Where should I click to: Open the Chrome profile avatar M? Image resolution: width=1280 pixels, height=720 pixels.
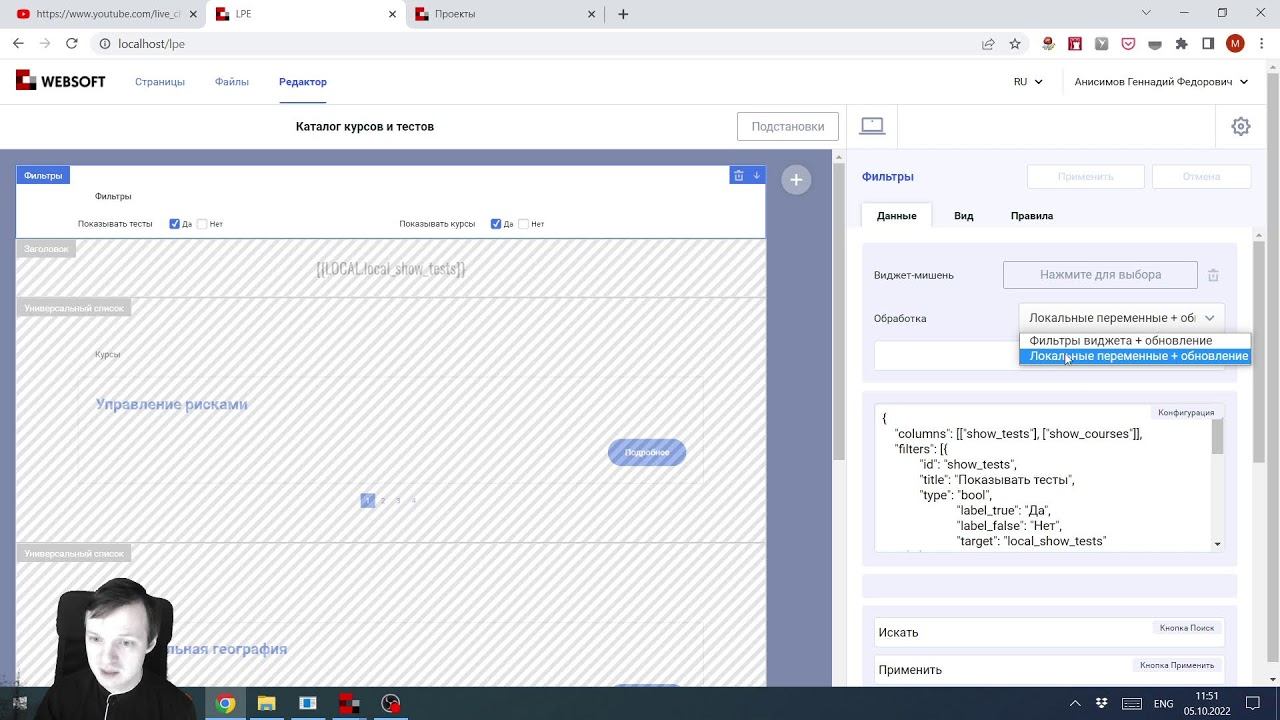point(1235,44)
